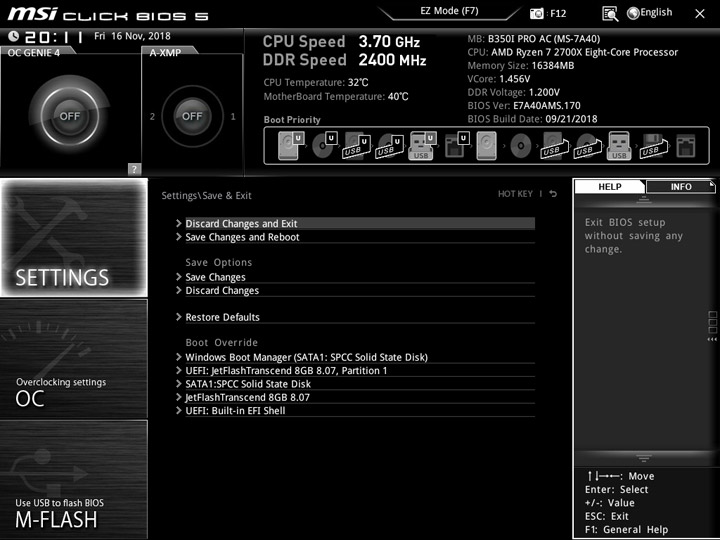The width and height of the screenshot is (720, 540).
Task: Select the legacy network boot icon at row end
Action: pyautogui.click(x=686, y=146)
